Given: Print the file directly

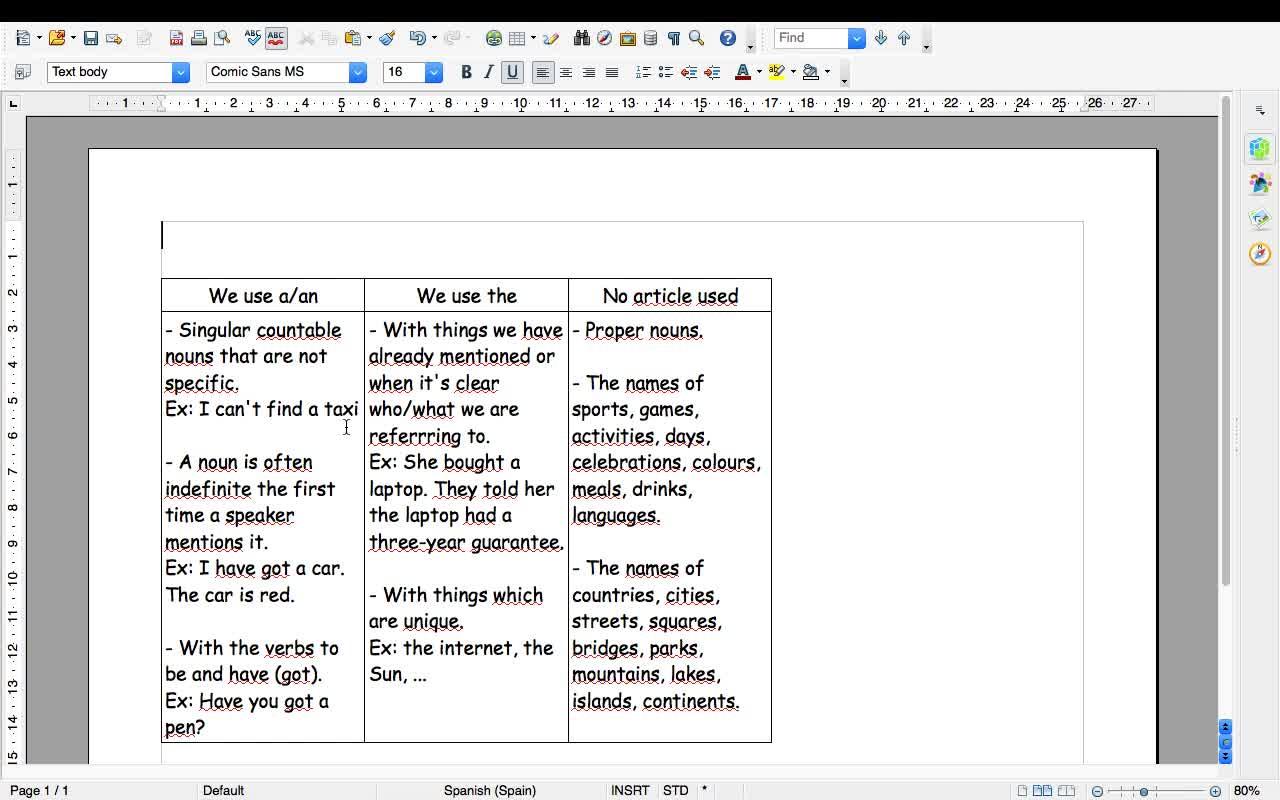Looking at the screenshot, I should tap(199, 38).
